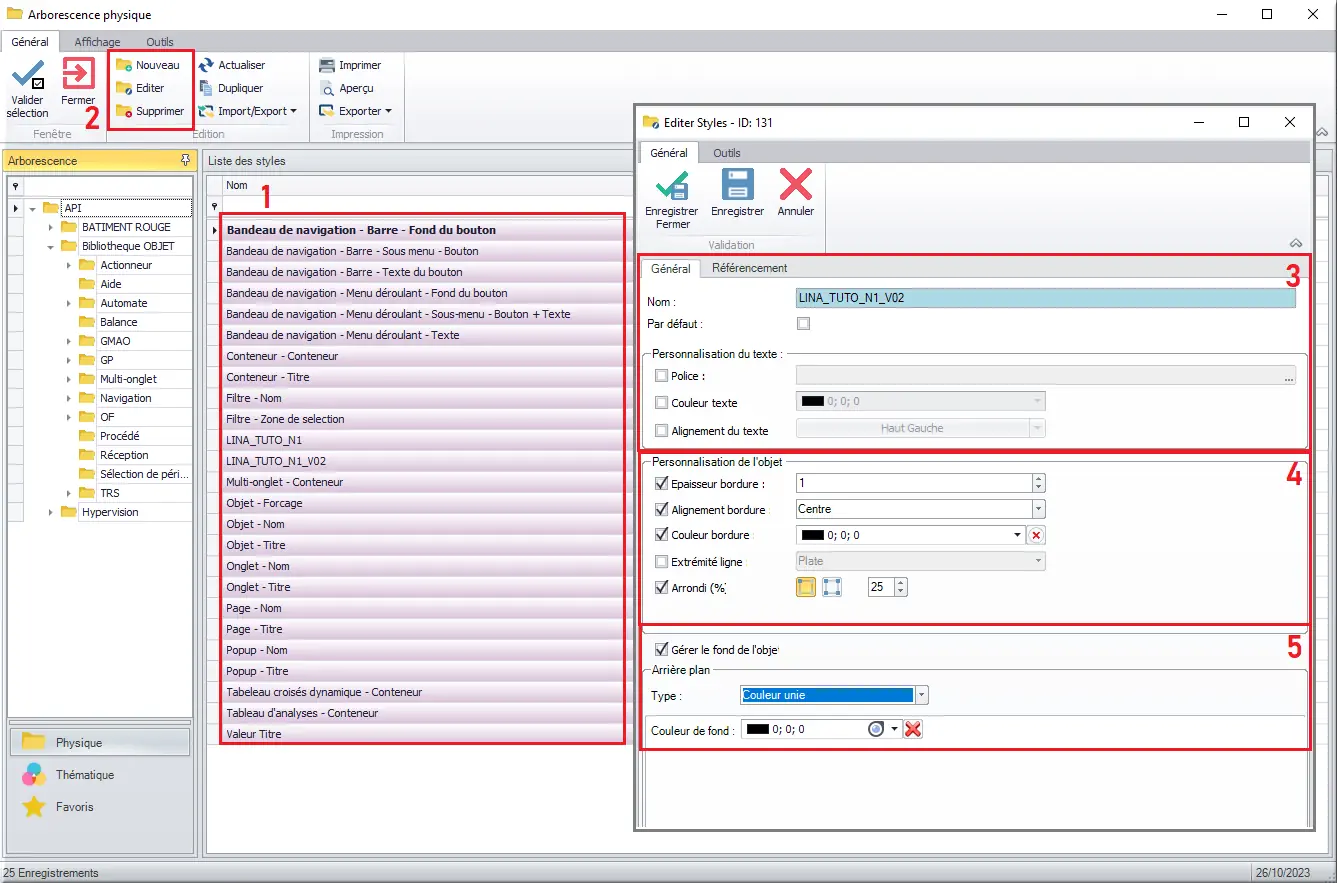This screenshot has width=1337, height=883.
Task: Open the Couleur bordure color dropdown
Action: (x=1018, y=535)
